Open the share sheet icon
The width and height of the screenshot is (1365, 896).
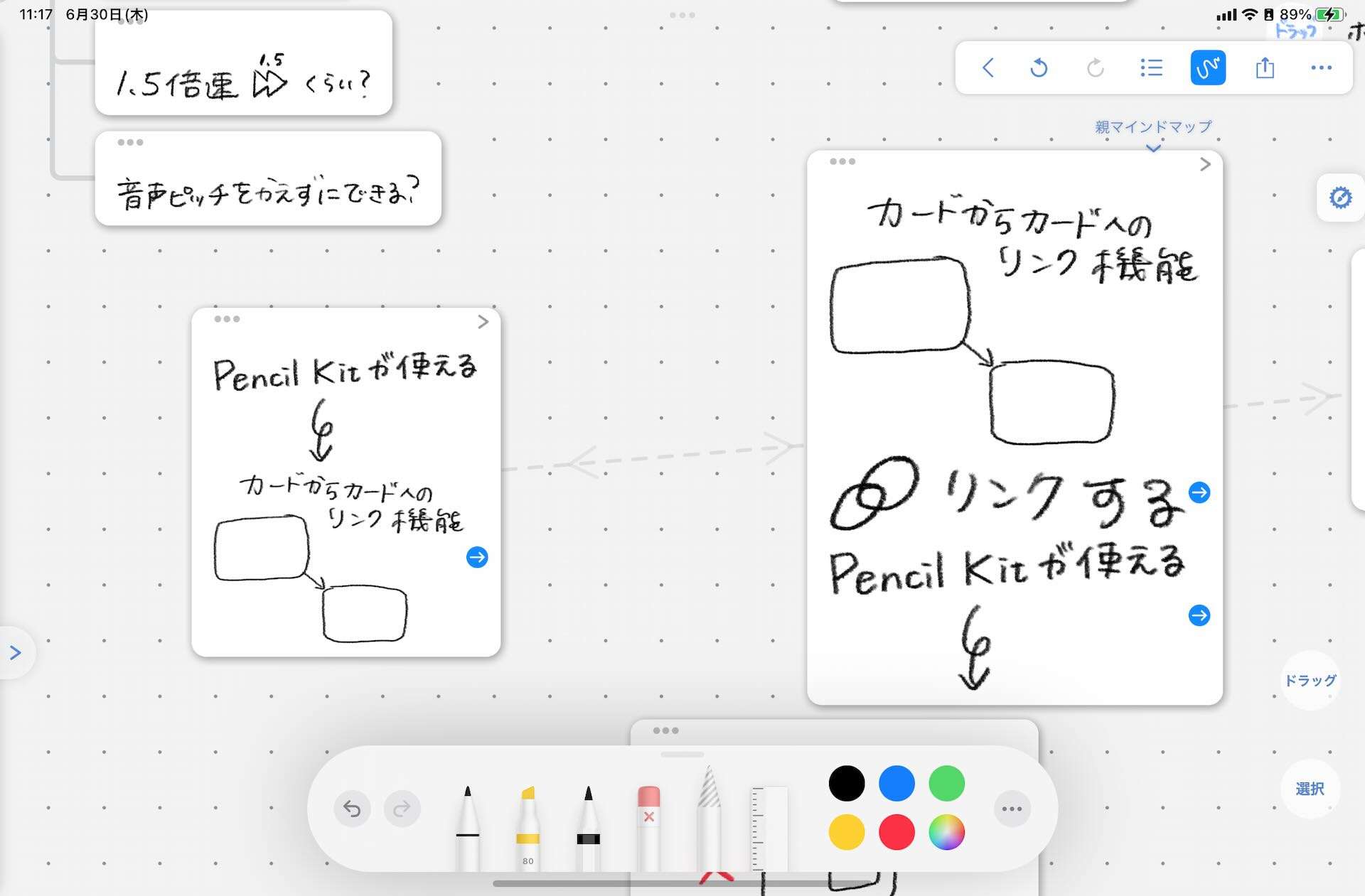click(1265, 68)
